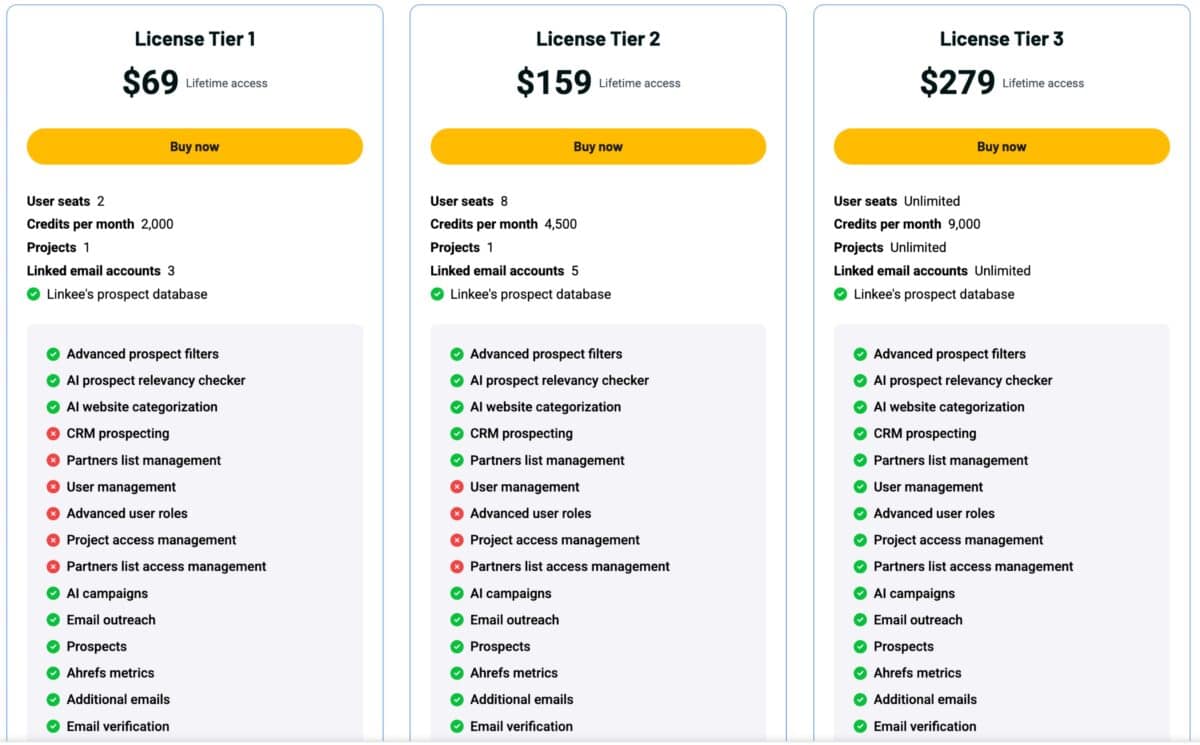Viewport: 1200px width, 745px height.
Task: Click red cross icon beside Tier 1 CRM prospecting
Action: pyautogui.click(x=53, y=433)
